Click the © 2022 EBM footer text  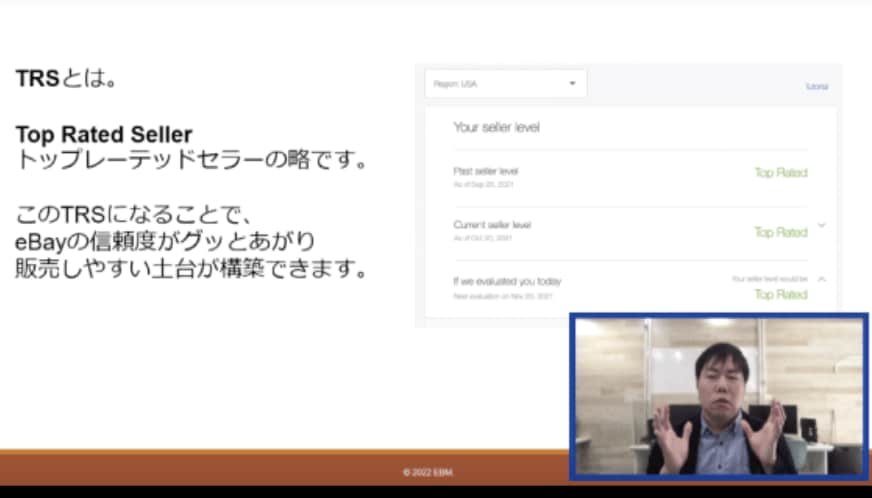coord(428,472)
